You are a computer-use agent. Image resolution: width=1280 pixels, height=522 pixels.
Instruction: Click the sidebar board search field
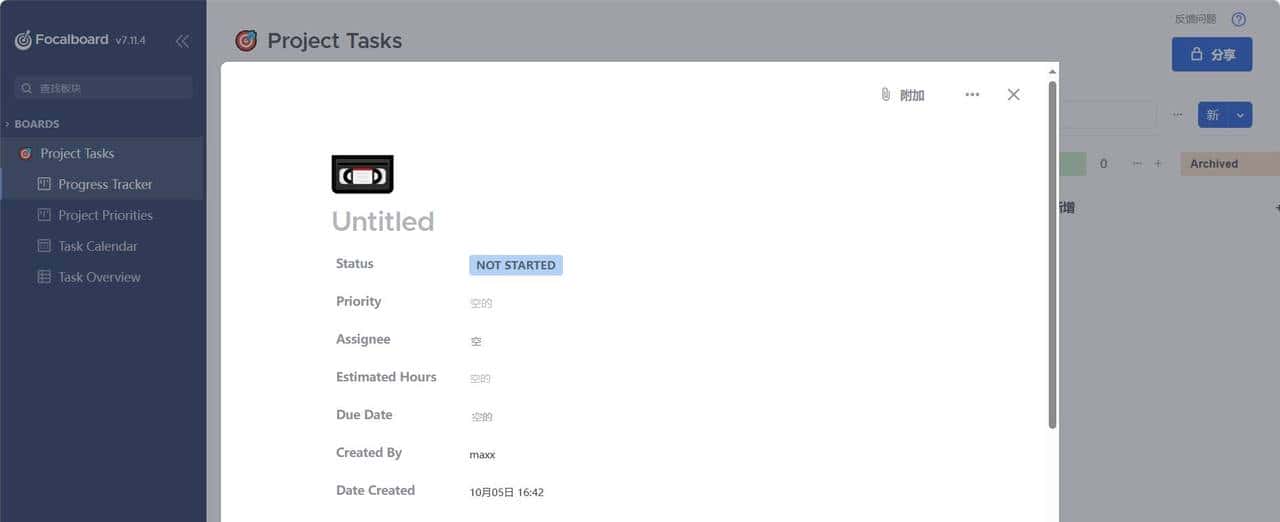click(104, 88)
